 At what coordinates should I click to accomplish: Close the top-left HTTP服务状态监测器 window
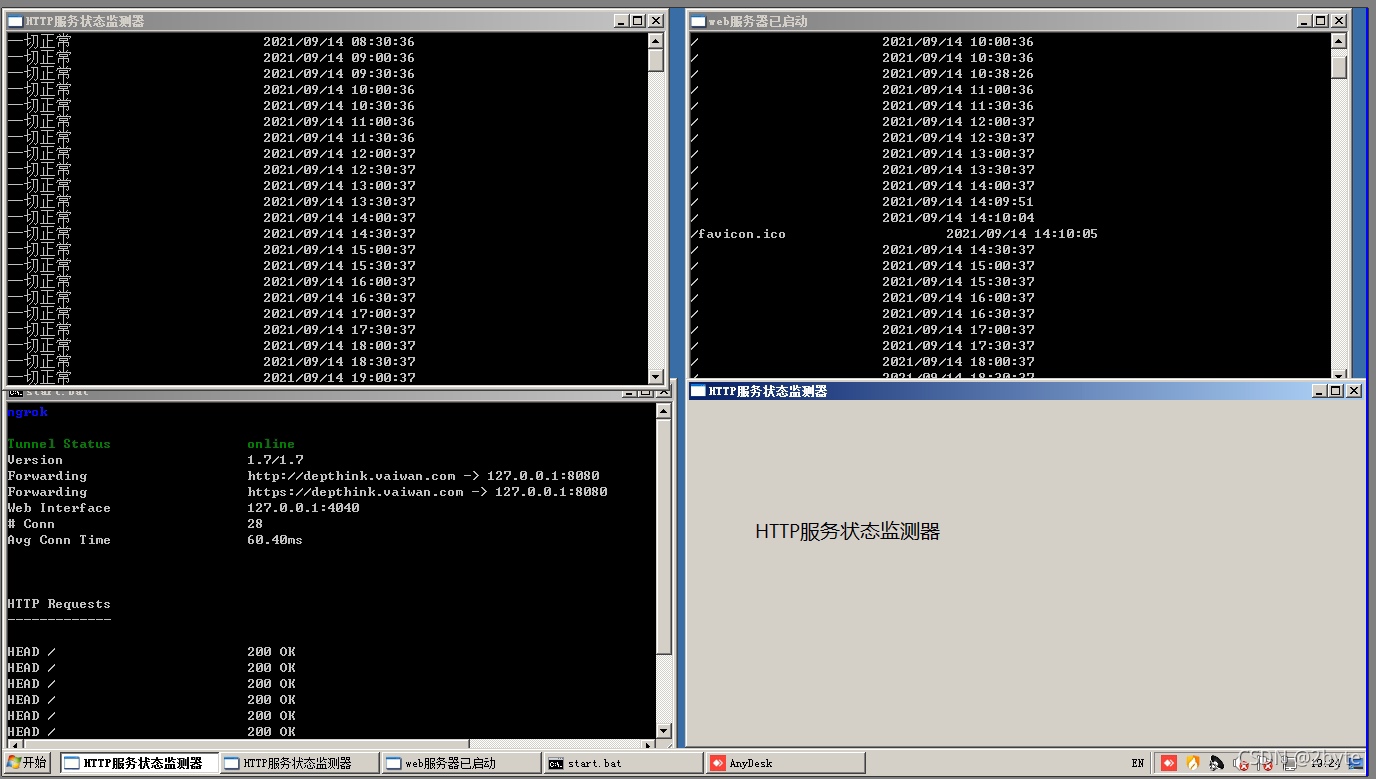[655, 20]
